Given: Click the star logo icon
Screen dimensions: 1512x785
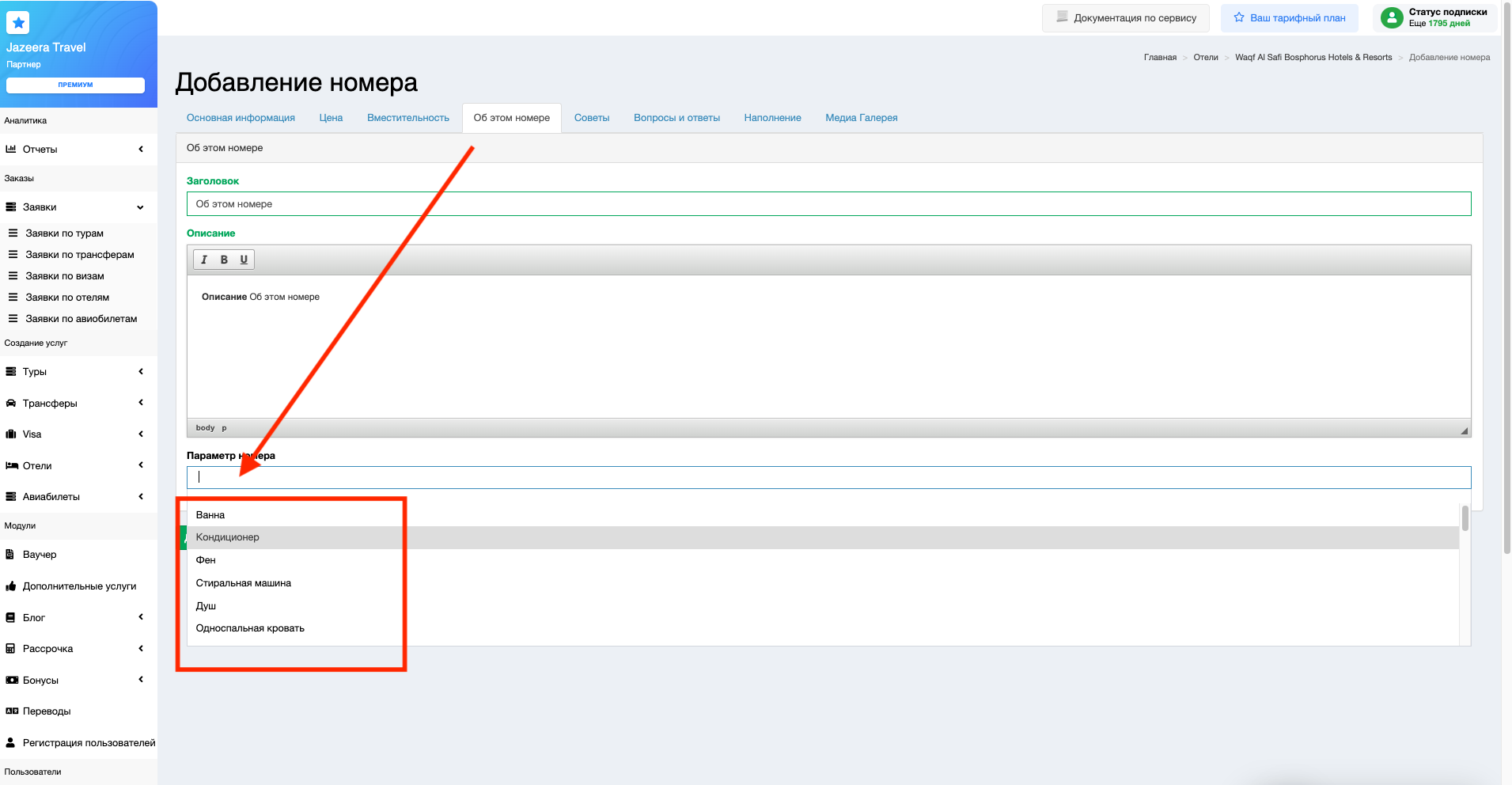Looking at the screenshot, I should (x=18, y=23).
